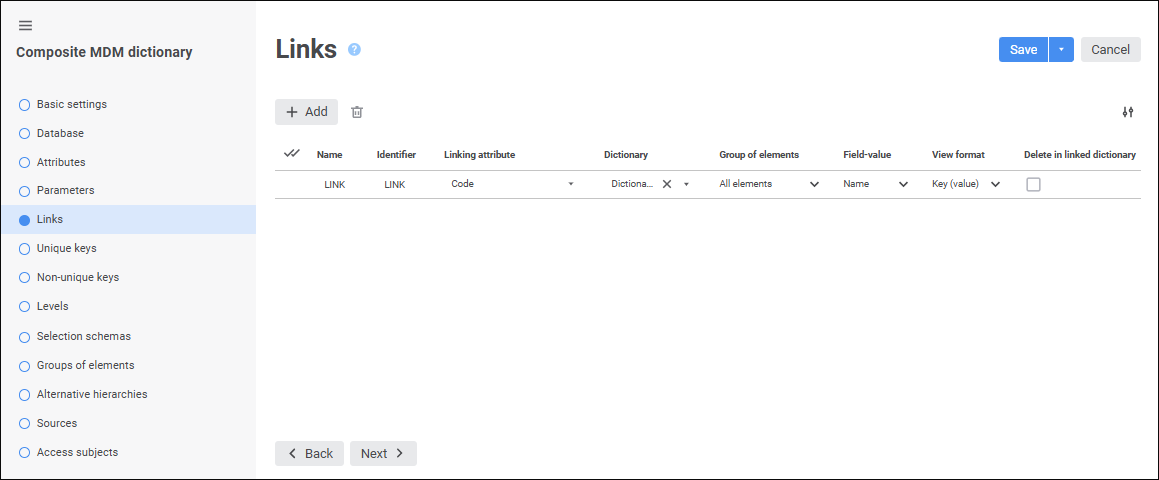Go to the Next step
Screen dimensions: 1159x480
pyautogui.click(x=383, y=453)
